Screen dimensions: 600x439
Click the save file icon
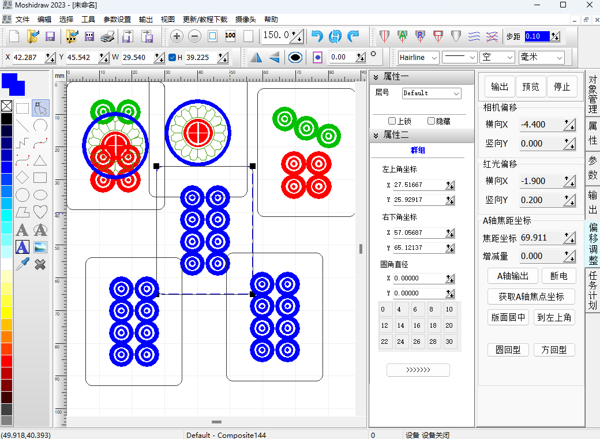[49, 37]
